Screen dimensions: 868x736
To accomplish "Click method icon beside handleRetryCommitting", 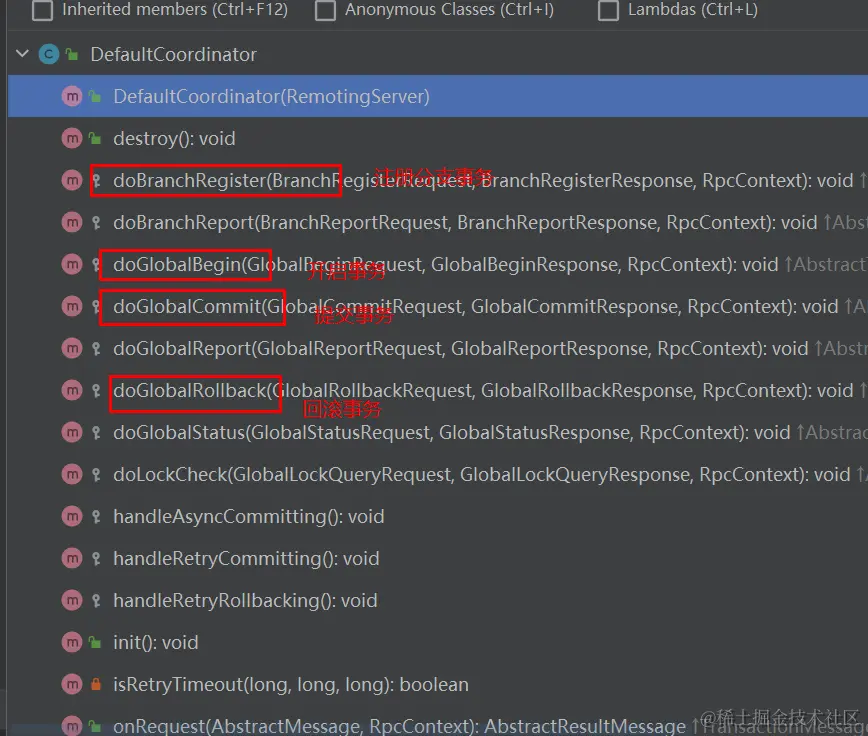I will pos(71,559).
